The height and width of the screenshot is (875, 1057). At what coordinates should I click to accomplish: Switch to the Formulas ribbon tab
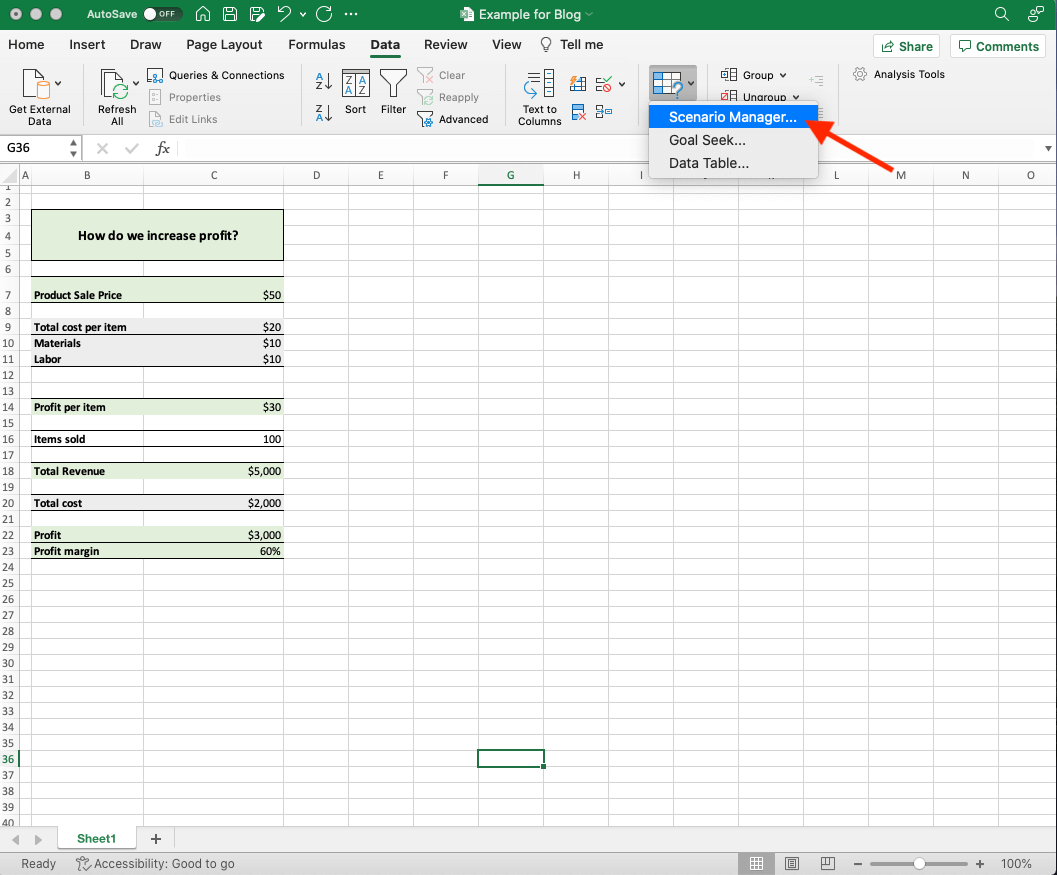click(316, 44)
